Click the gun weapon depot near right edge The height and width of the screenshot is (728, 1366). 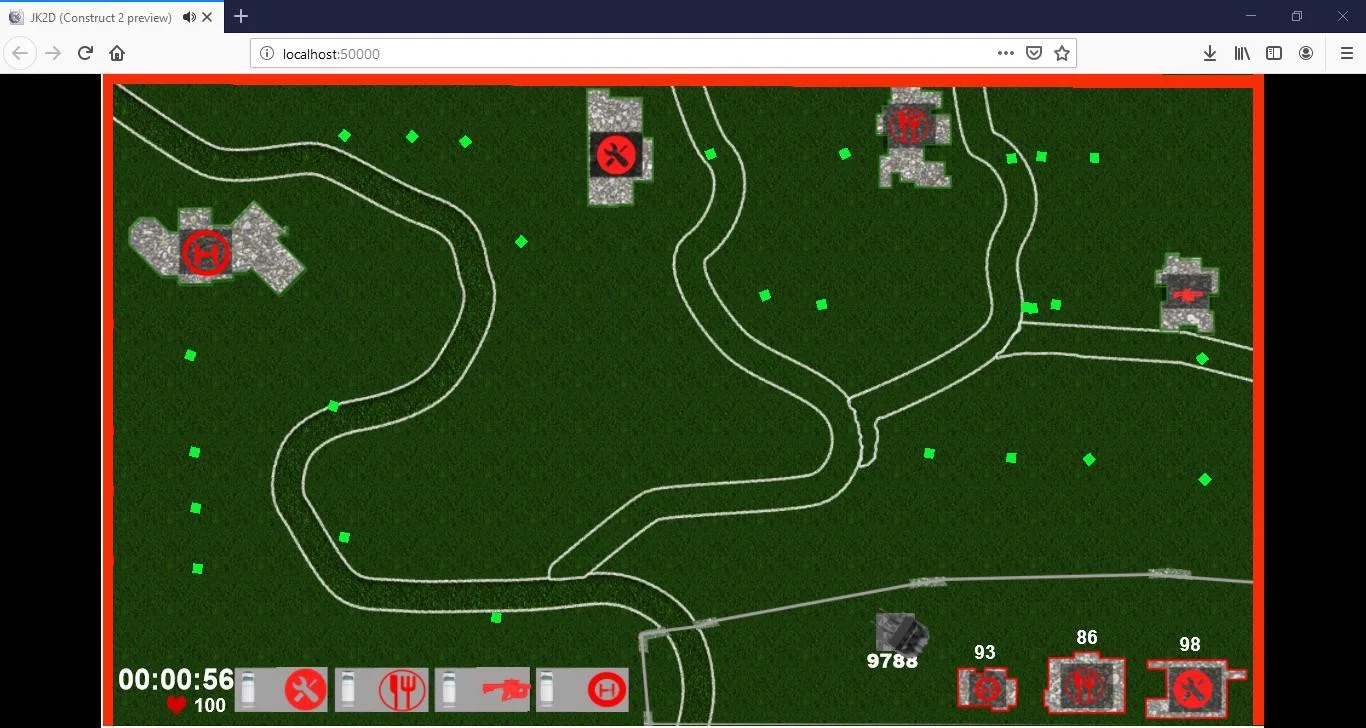(1186, 293)
